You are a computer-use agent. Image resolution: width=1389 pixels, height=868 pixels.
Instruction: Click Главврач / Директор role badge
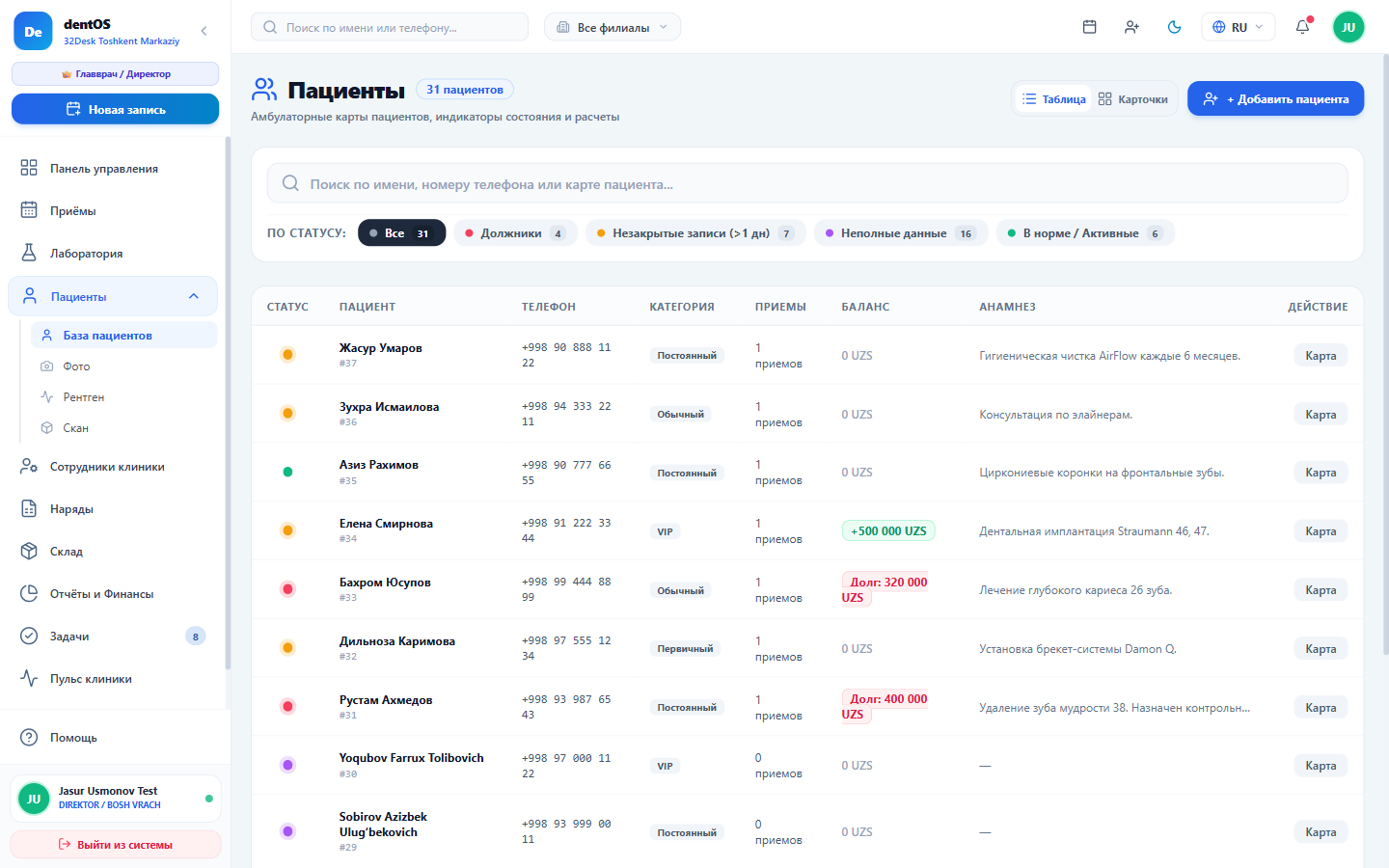tap(115, 73)
